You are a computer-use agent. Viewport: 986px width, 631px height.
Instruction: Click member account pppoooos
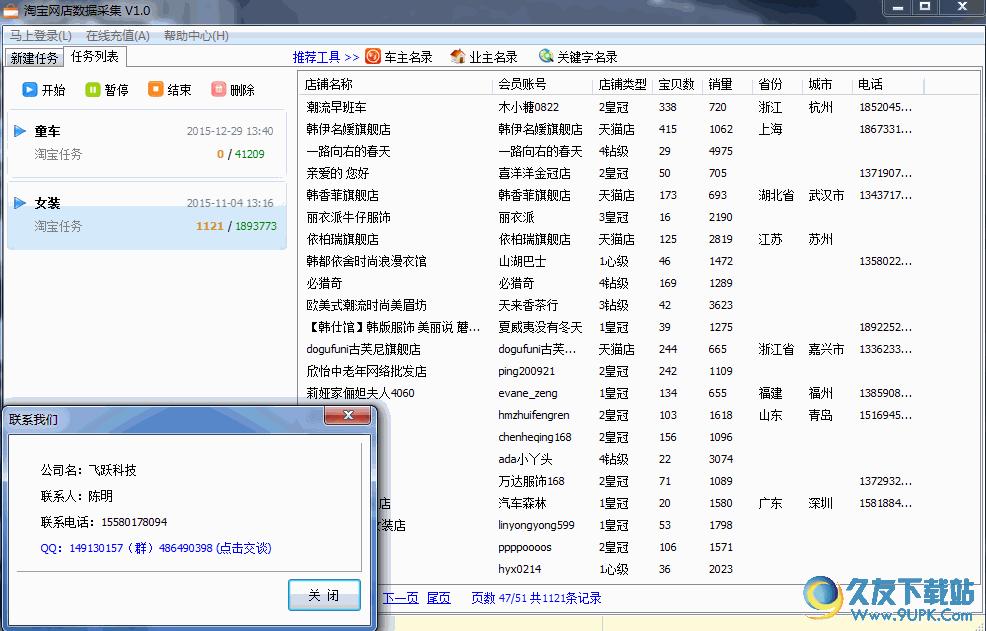pyautogui.click(x=525, y=547)
